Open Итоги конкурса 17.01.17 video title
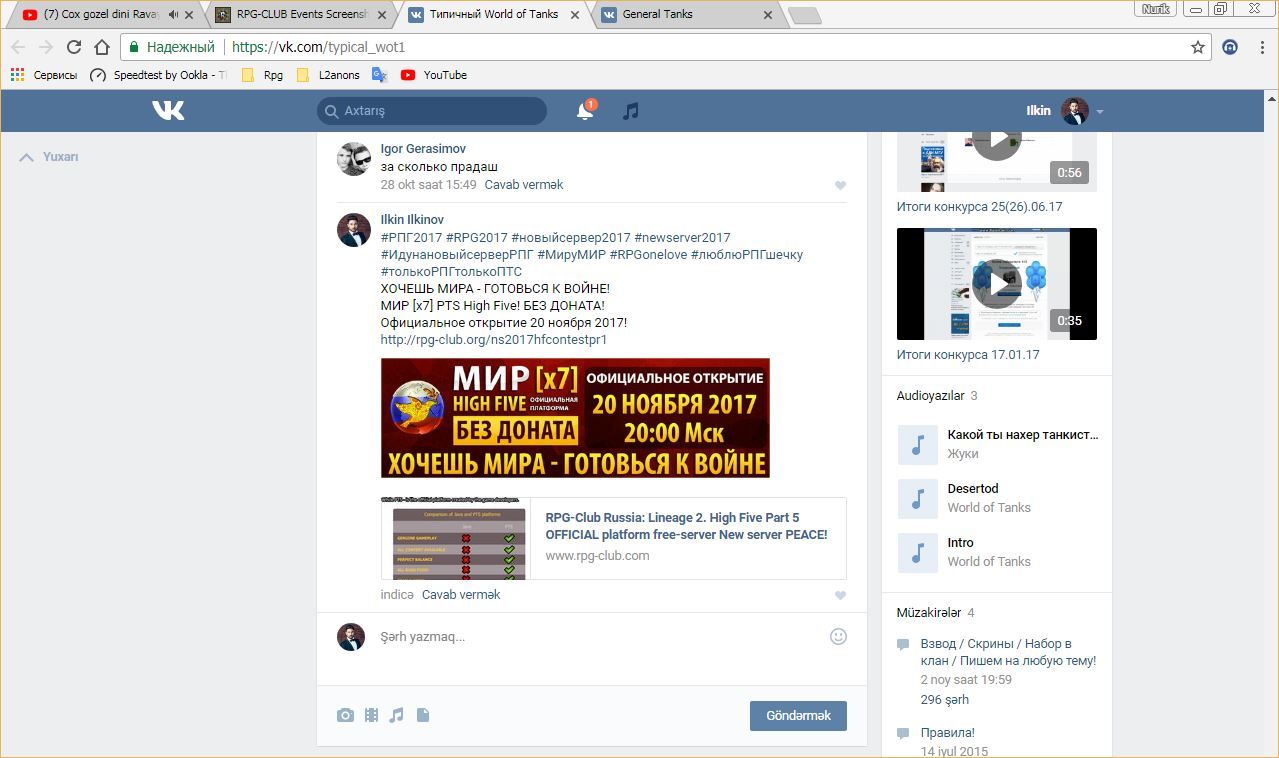This screenshot has height=758, width=1279. pos(968,355)
